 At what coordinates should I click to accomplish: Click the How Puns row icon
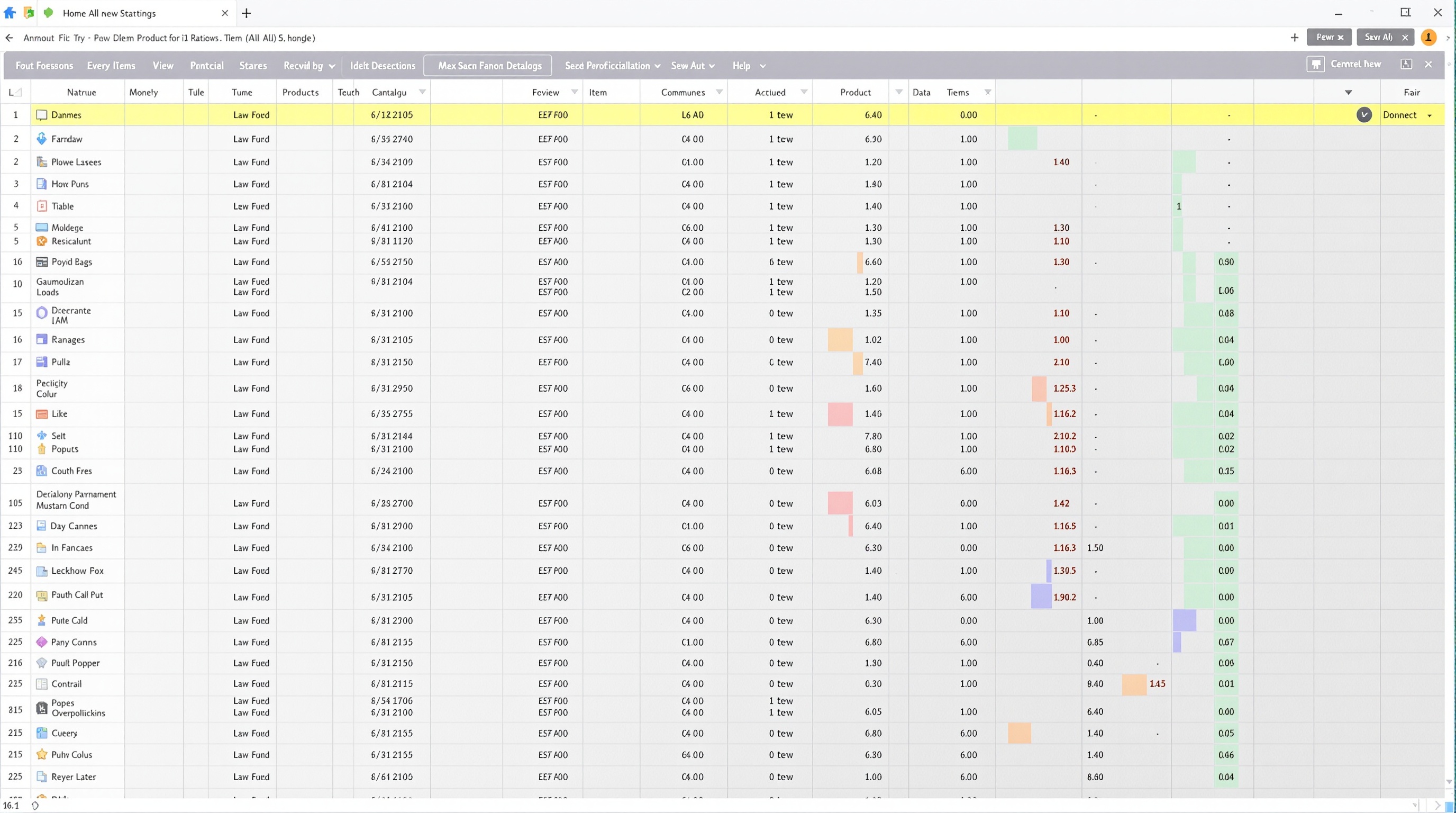[x=41, y=184]
